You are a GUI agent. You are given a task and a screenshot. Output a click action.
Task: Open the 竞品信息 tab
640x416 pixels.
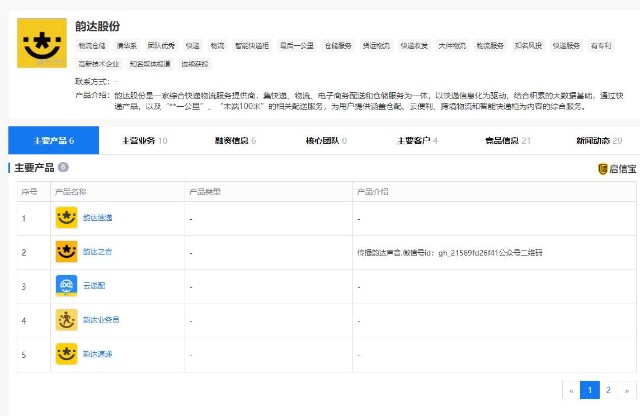coord(507,141)
